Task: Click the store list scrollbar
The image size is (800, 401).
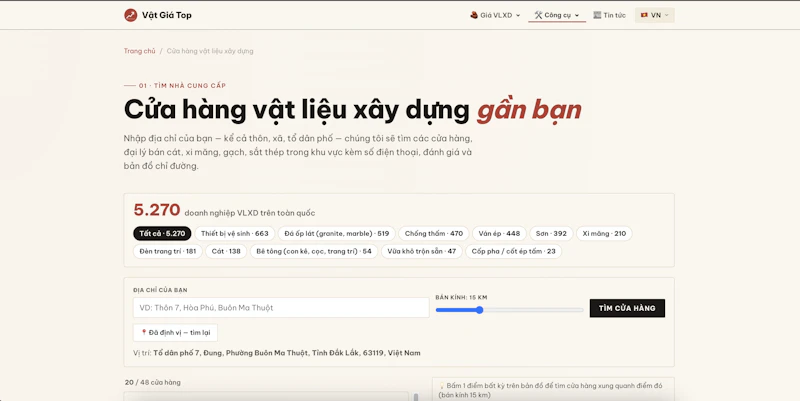Action: point(416,397)
